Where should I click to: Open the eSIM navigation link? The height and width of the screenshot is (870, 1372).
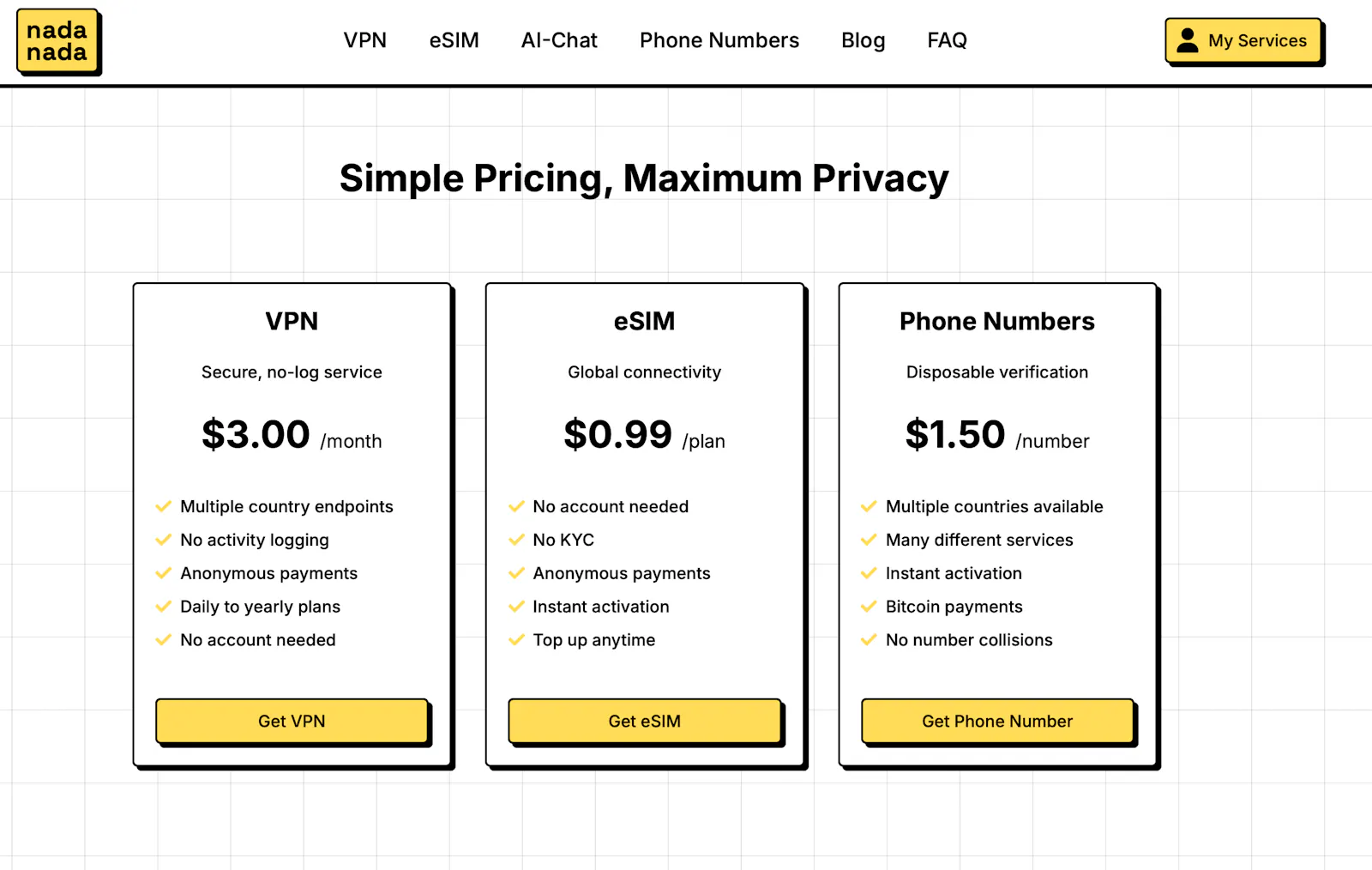tap(454, 40)
